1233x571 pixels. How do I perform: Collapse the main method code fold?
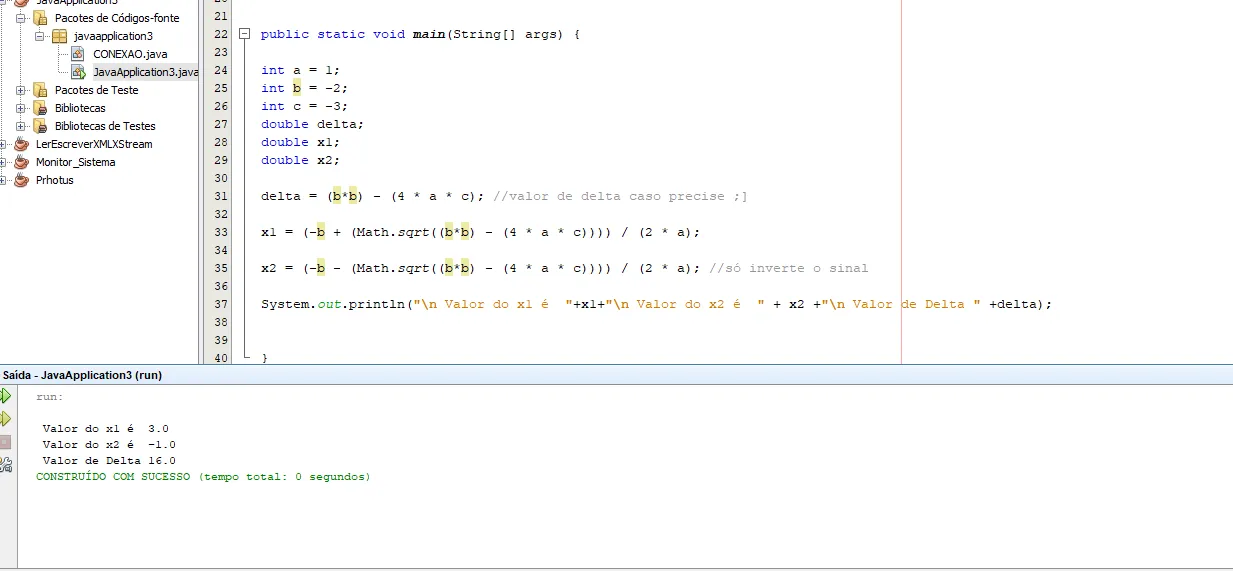click(x=244, y=34)
